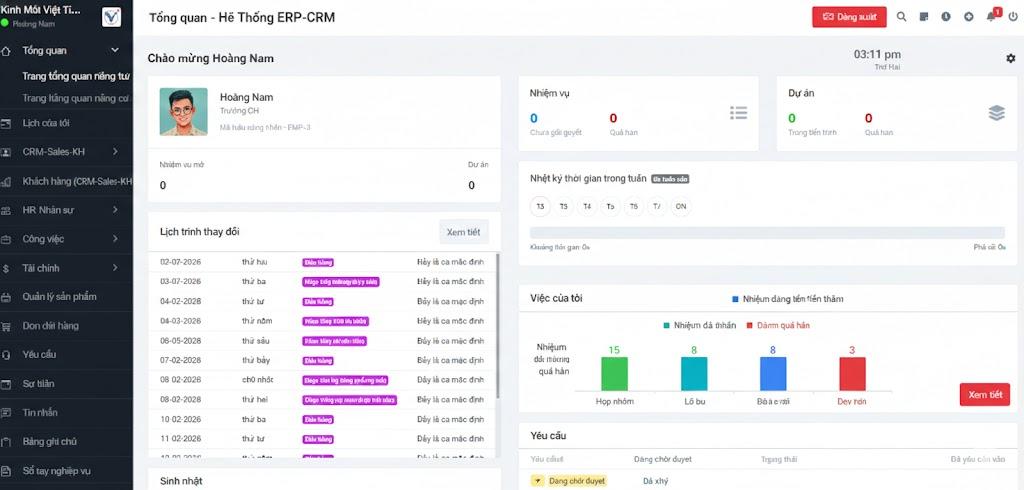Click the calendar icon beside Lịch của tôi
1024x490 pixels.
click(x=6, y=123)
